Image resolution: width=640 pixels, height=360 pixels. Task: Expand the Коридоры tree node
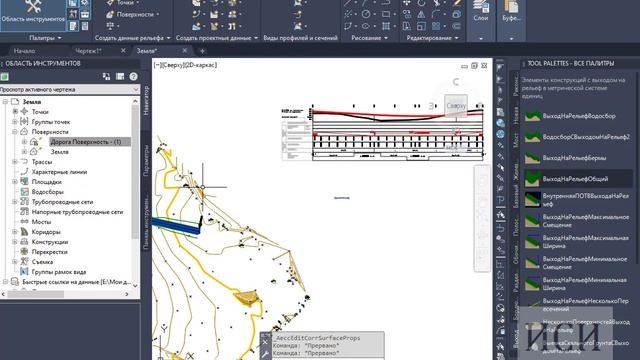[x=15, y=232]
